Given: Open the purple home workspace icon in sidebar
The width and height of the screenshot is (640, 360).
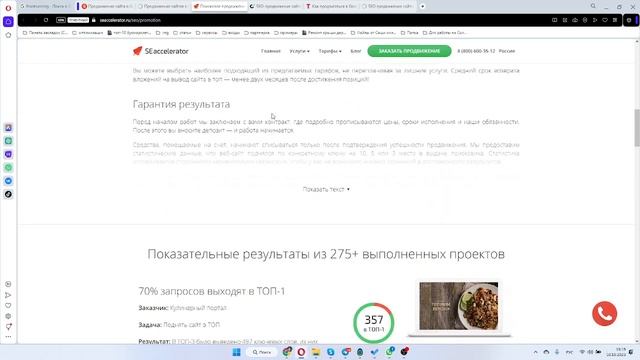Looking at the screenshot, I should (x=8, y=22).
